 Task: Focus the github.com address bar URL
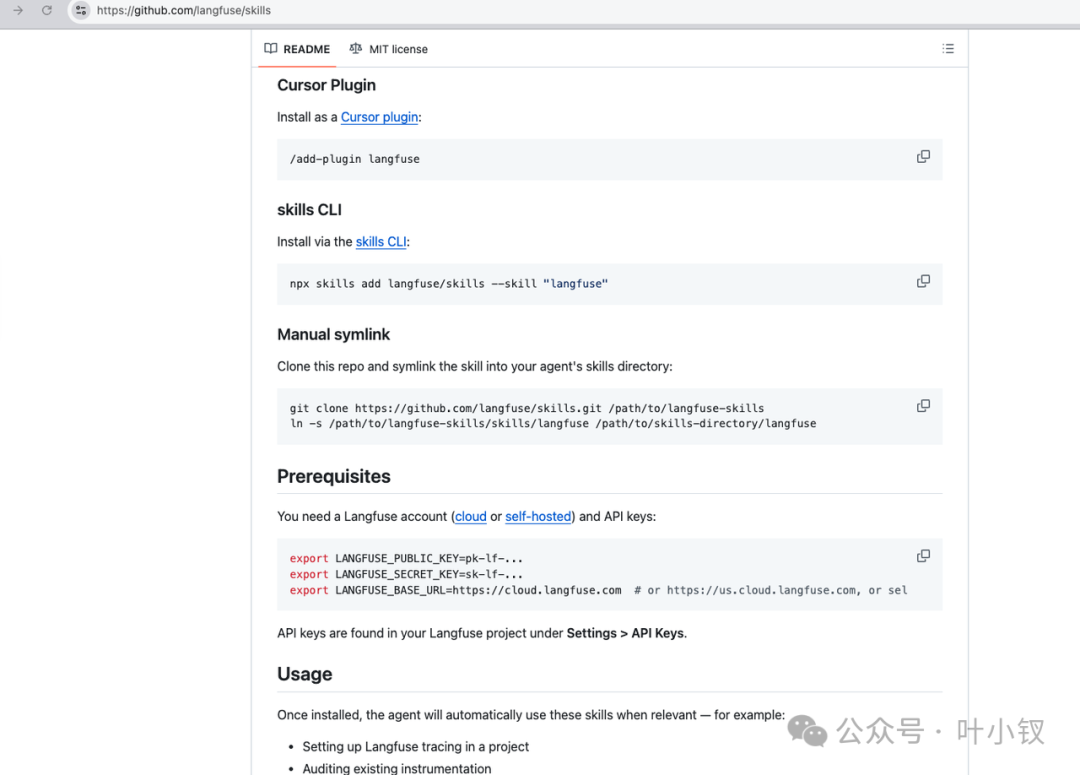[184, 10]
